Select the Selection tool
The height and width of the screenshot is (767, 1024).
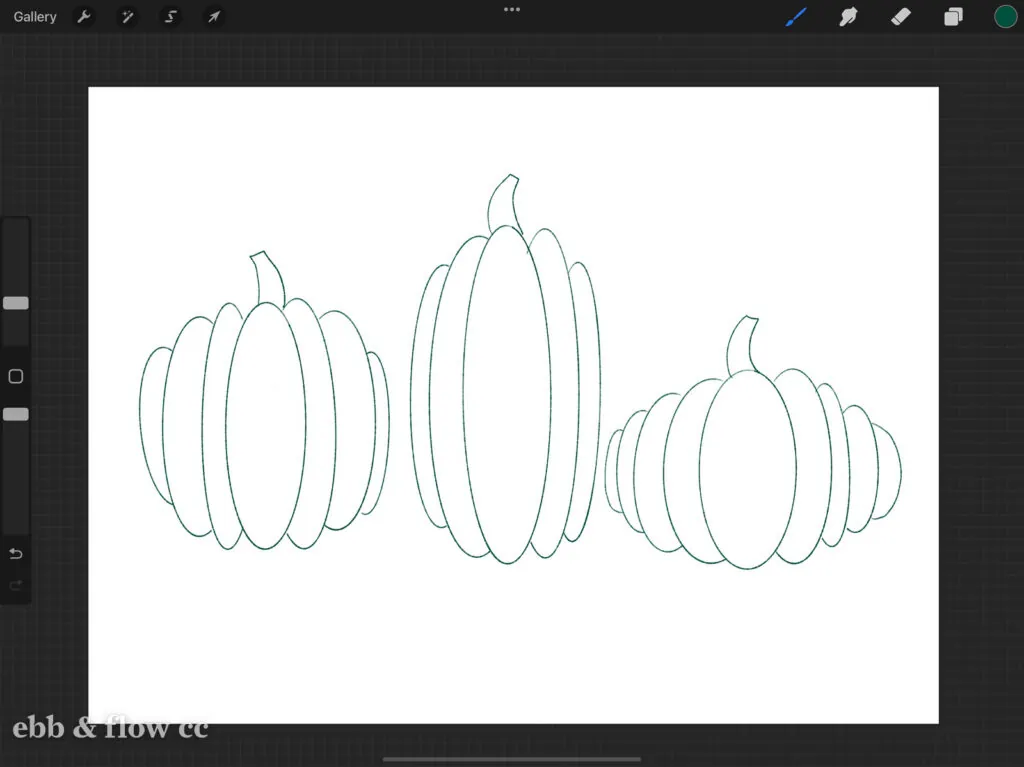(170, 17)
